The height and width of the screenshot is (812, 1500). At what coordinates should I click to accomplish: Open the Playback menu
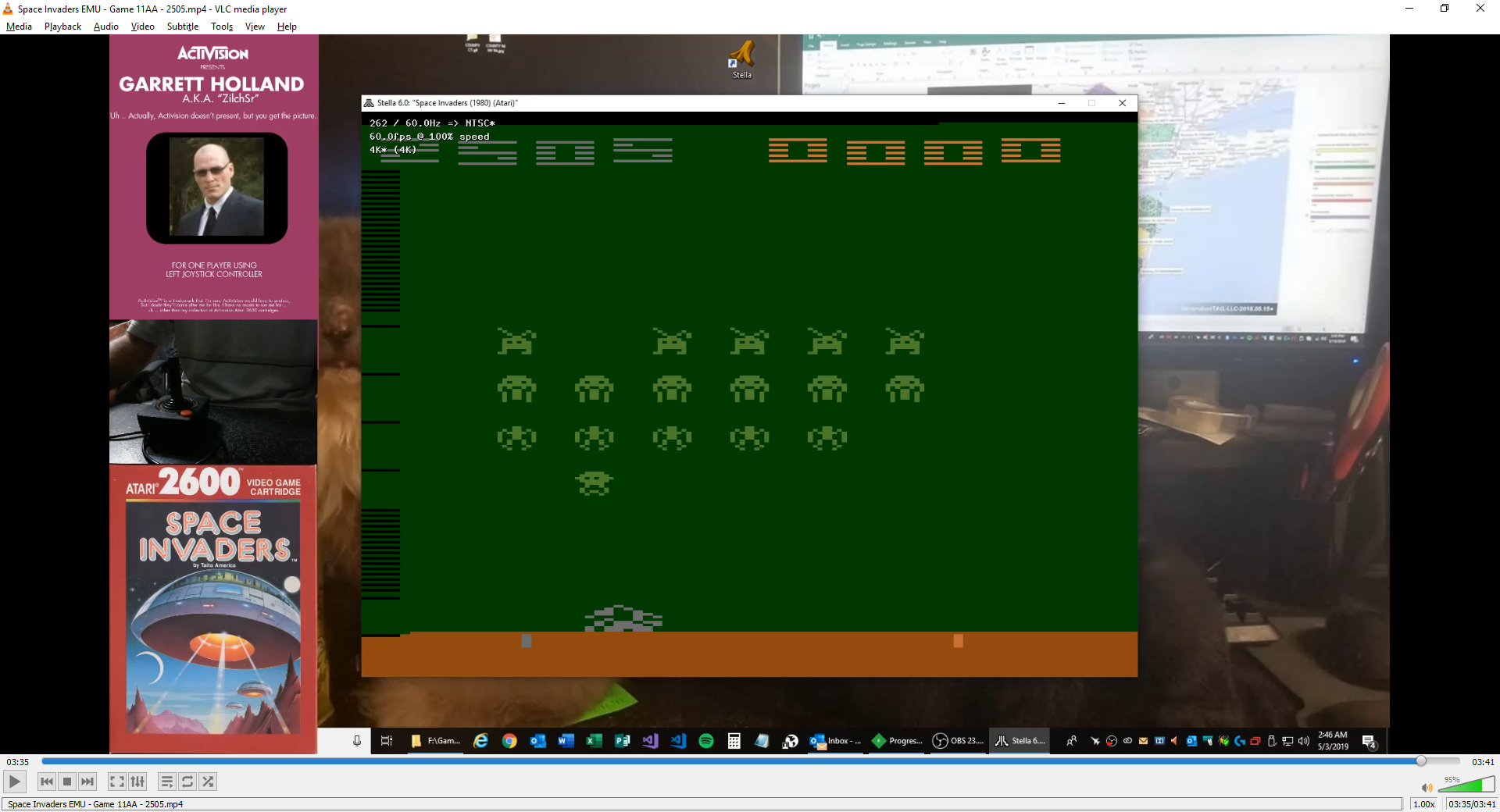(x=62, y=27)
